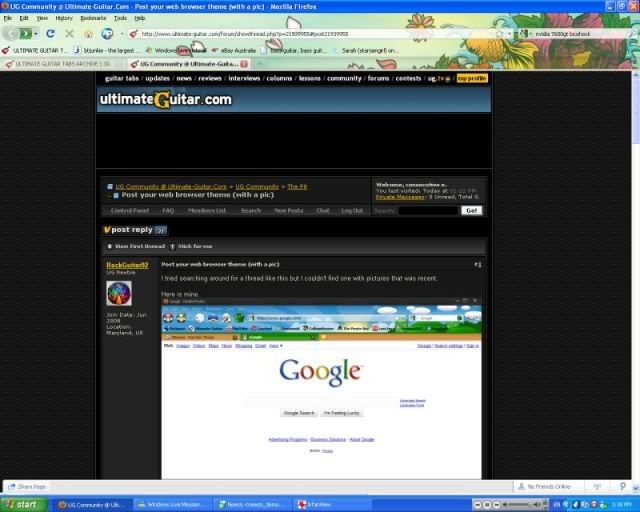Open the bass guitar bookmark
The width and height of the screenshot is (640, 512).
click(x=293, y=51)
